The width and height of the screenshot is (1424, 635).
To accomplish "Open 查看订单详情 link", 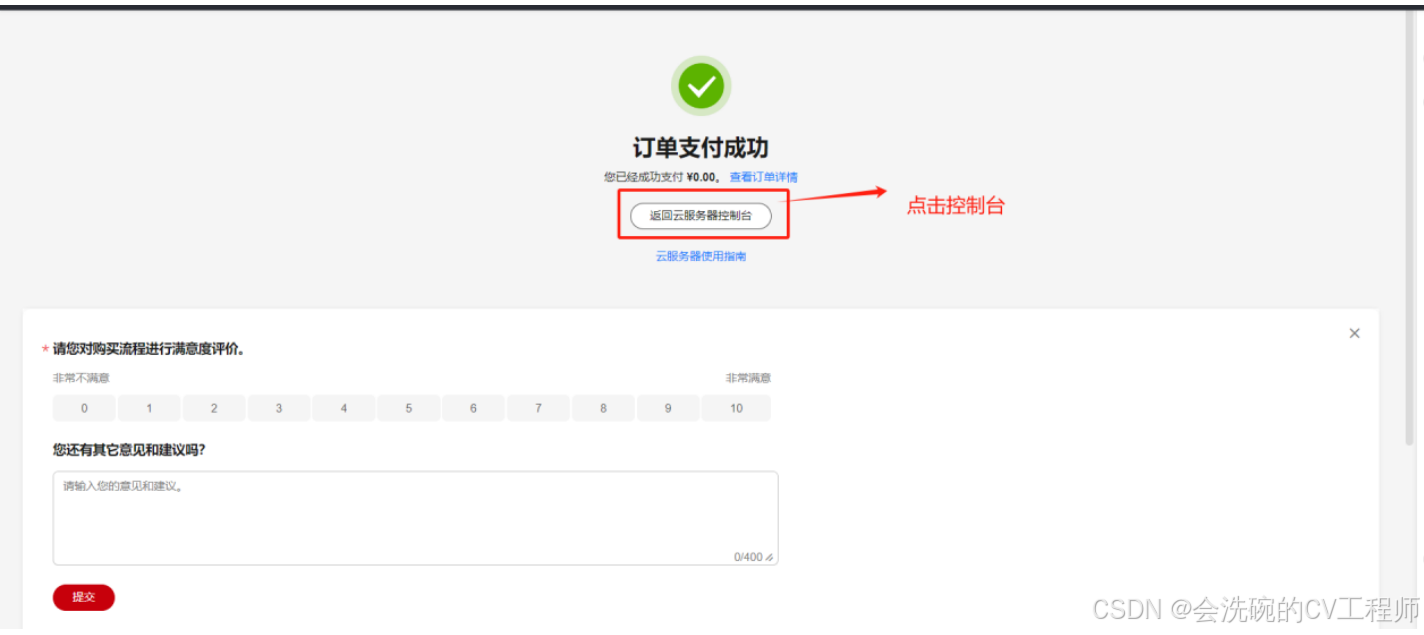I will 763,177.
